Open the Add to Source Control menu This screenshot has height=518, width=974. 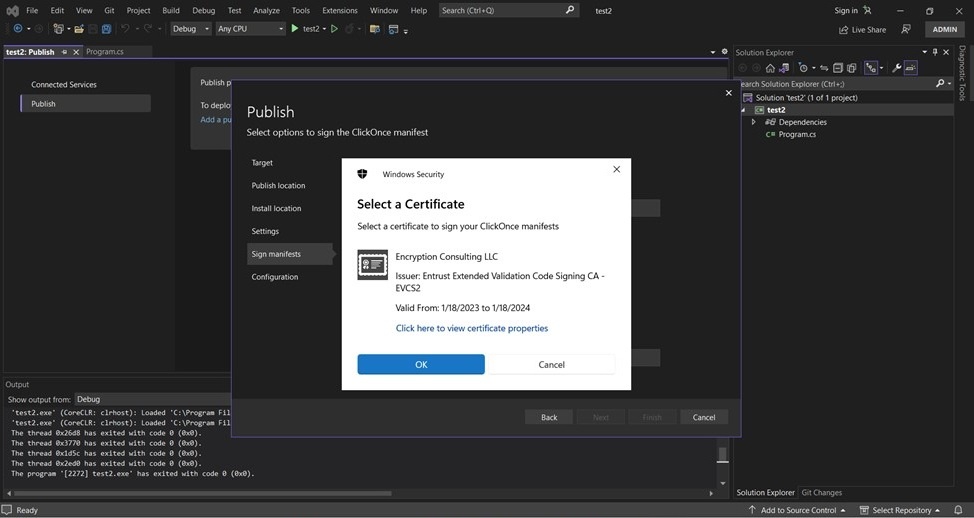point(796,510)
